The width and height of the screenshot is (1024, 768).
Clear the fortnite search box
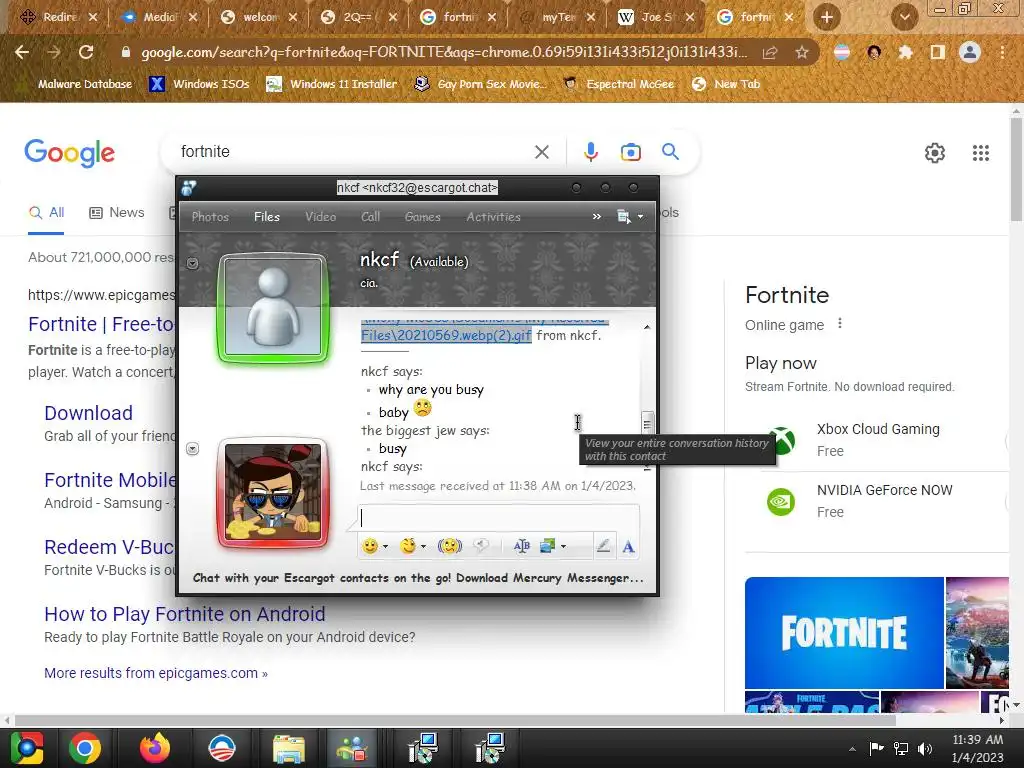tap(541, 152)
